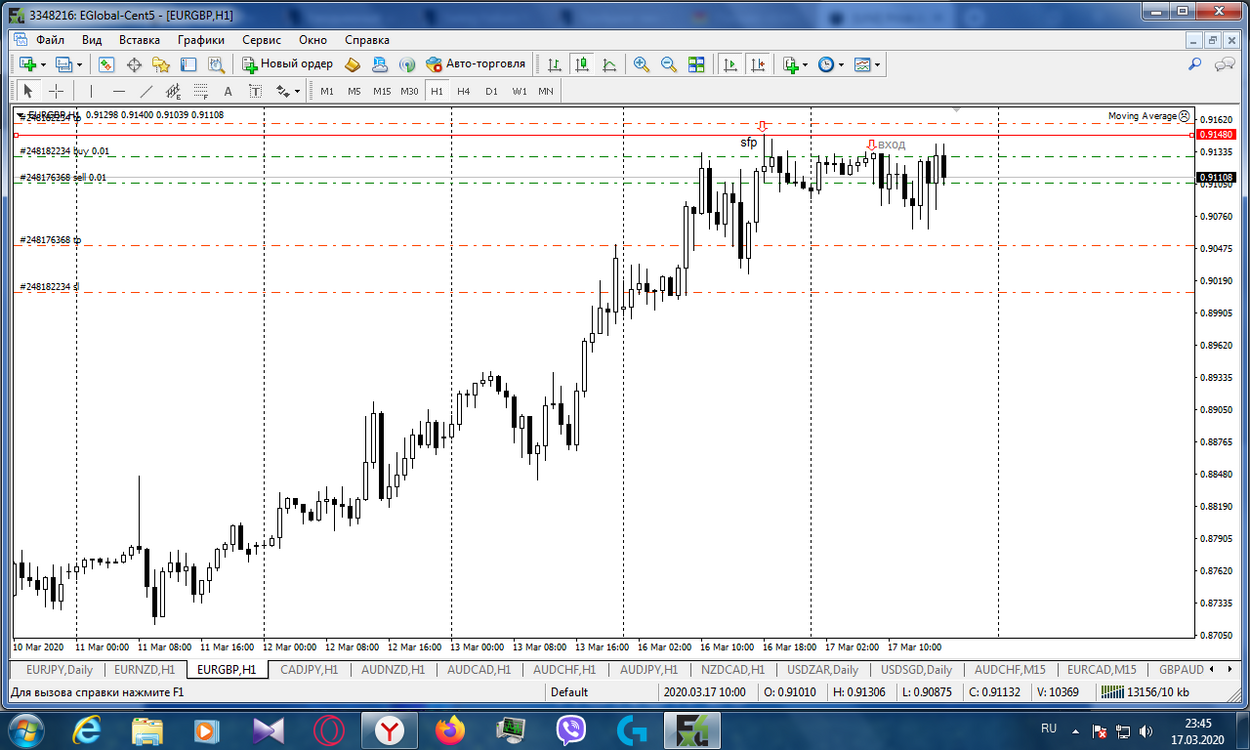Switch chart to line chart
Screen dimensions: 1250x750
[x=609, y=64]
